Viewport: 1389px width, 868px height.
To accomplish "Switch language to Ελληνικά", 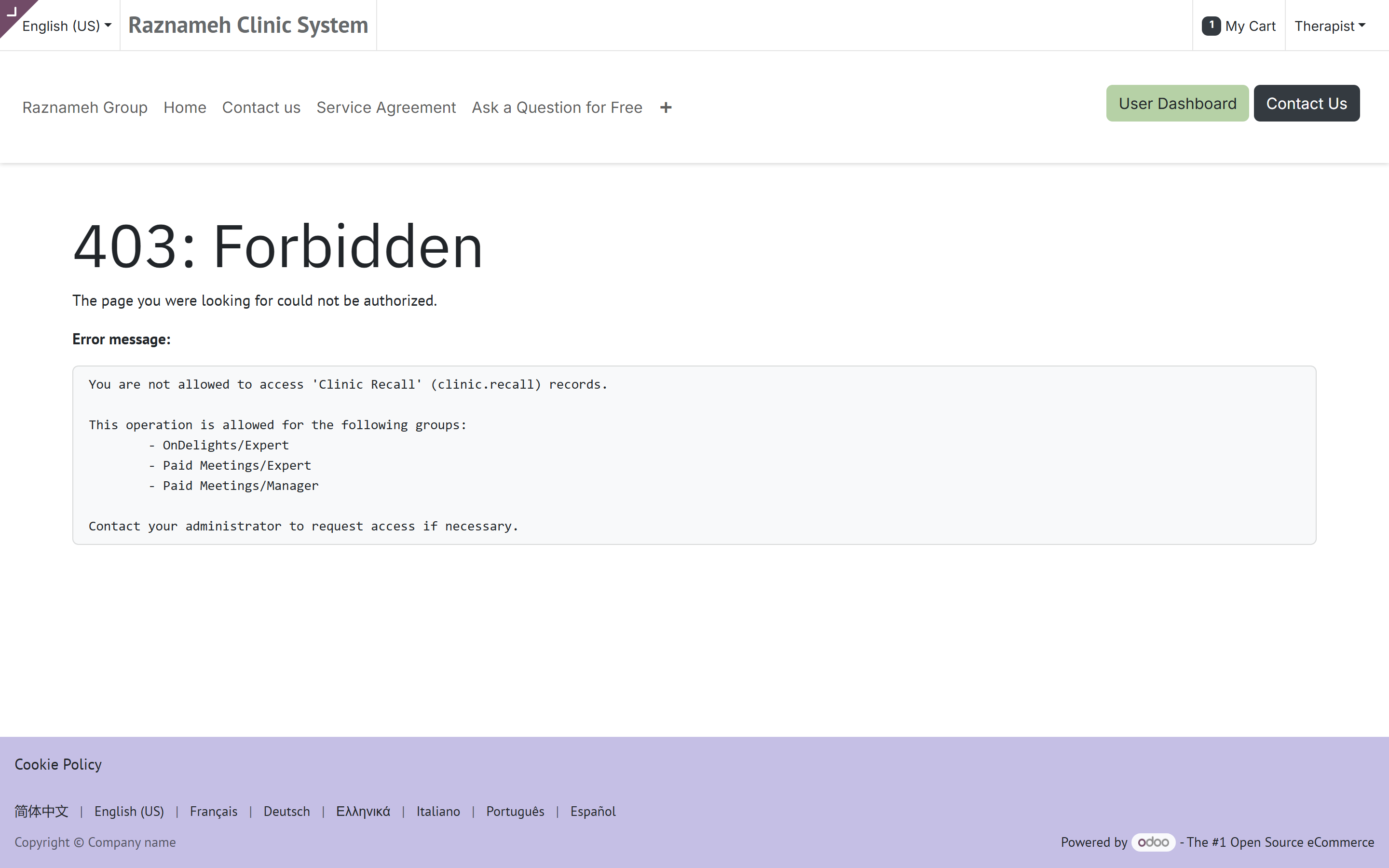I will point(363,811).
